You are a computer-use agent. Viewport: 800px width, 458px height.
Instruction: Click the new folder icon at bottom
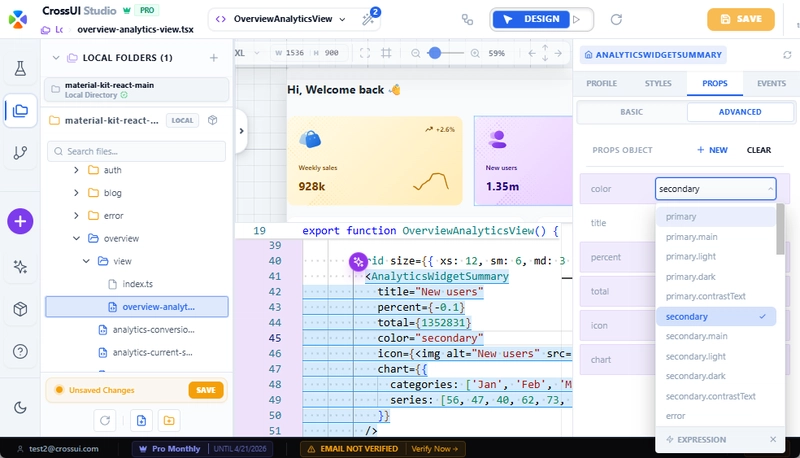[x=169, y=420]
